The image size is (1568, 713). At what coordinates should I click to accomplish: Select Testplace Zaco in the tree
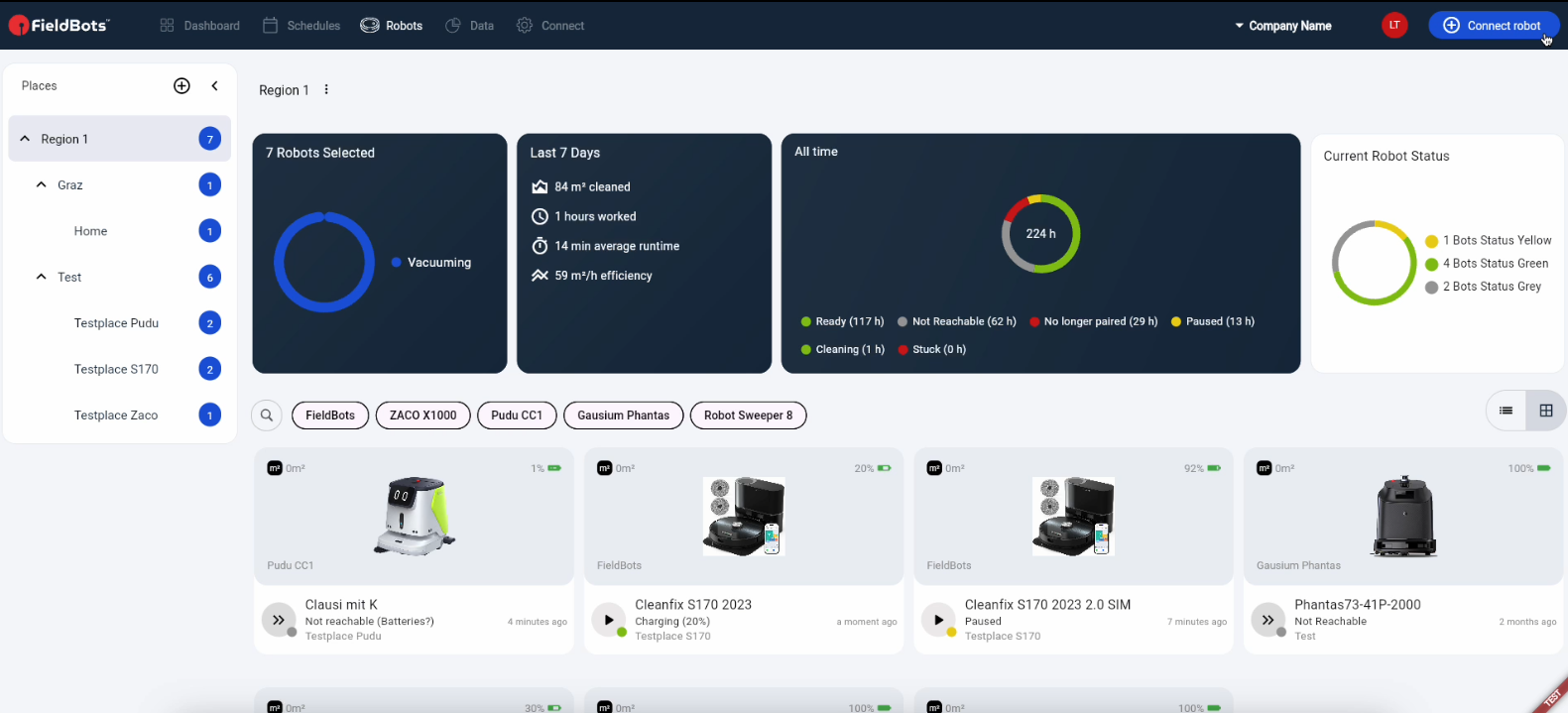116,416
